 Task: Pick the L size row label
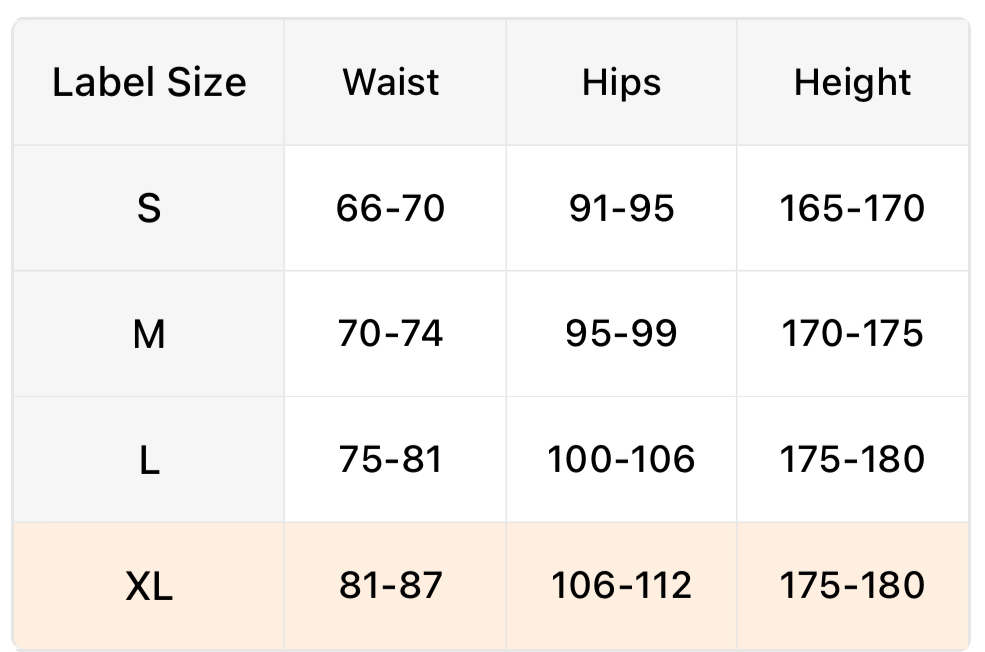click(x=149, y=460)
